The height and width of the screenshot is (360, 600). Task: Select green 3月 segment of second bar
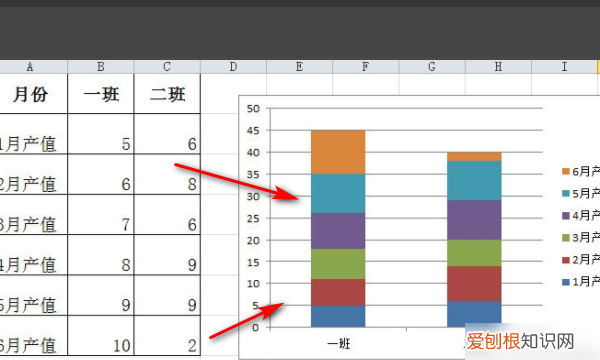(474, 253)
